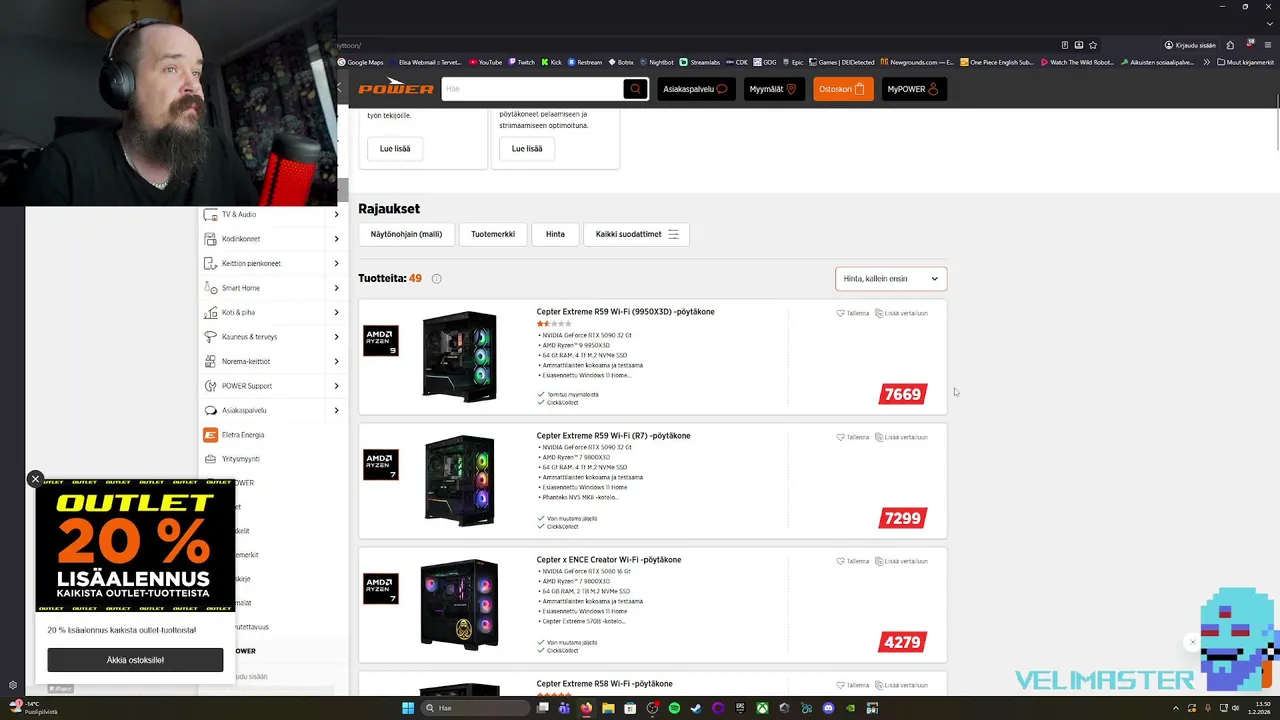
Task: Save Cepter x ENCE Creator with Tallenna
Action: (x=853, y=561)
